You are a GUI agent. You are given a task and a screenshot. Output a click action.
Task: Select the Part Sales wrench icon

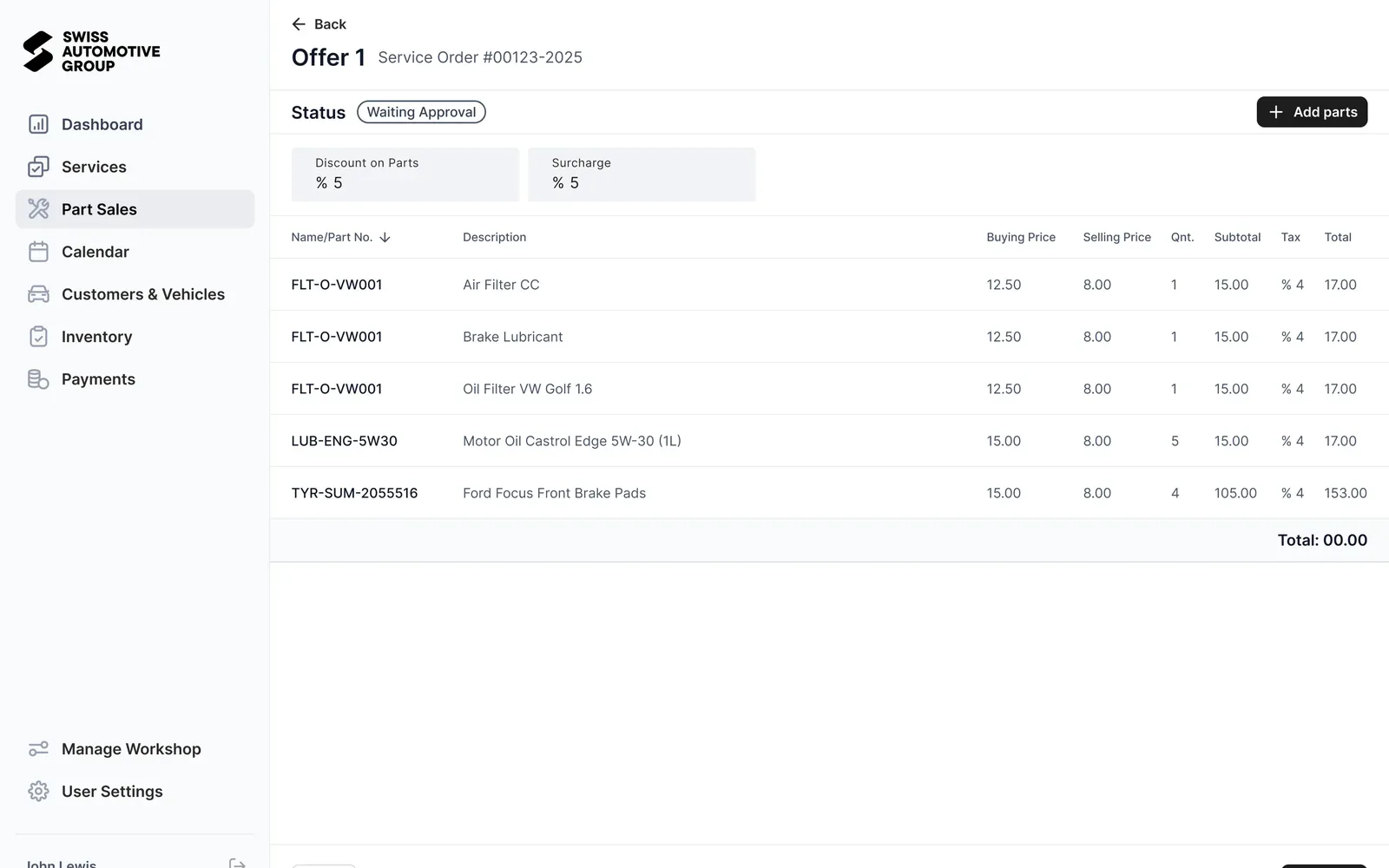(x=38, y=209)
